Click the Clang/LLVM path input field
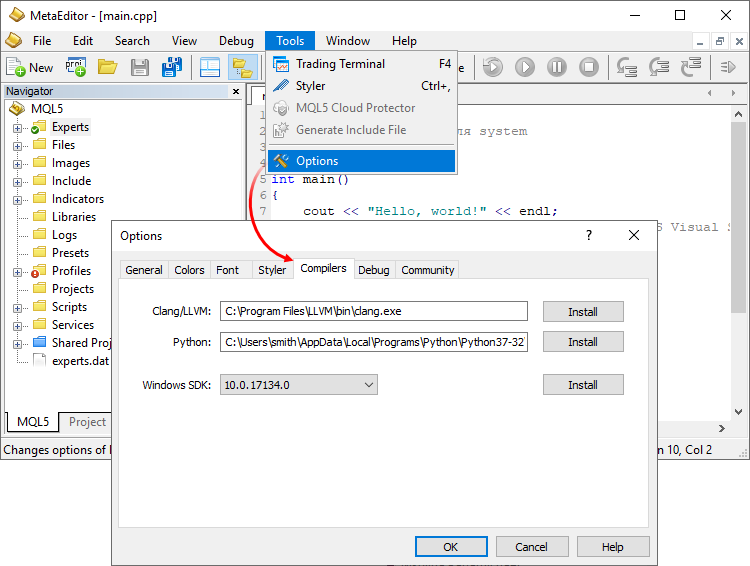This screenshot has height=566, width=750. tap(373, 312)
